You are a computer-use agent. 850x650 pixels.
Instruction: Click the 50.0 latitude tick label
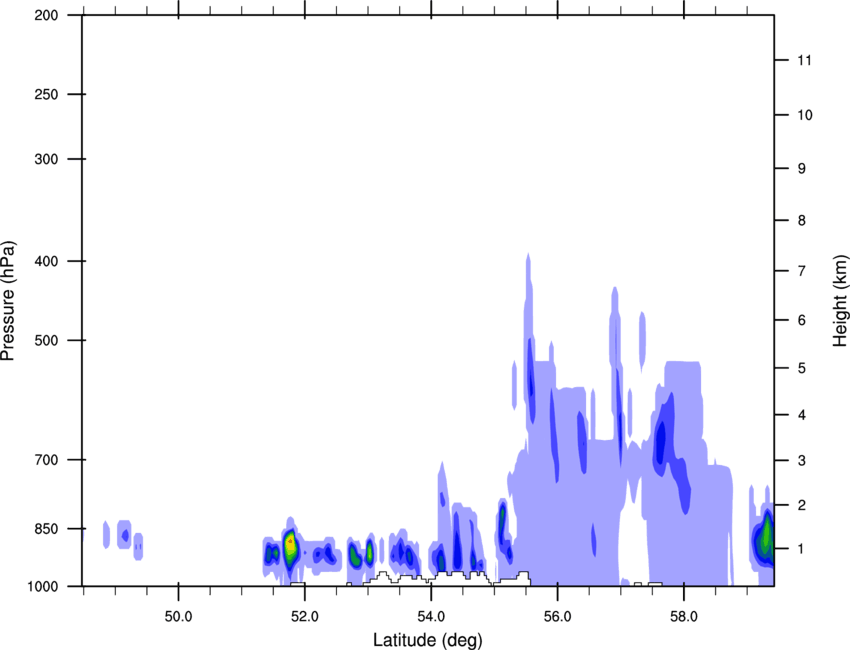178,617
